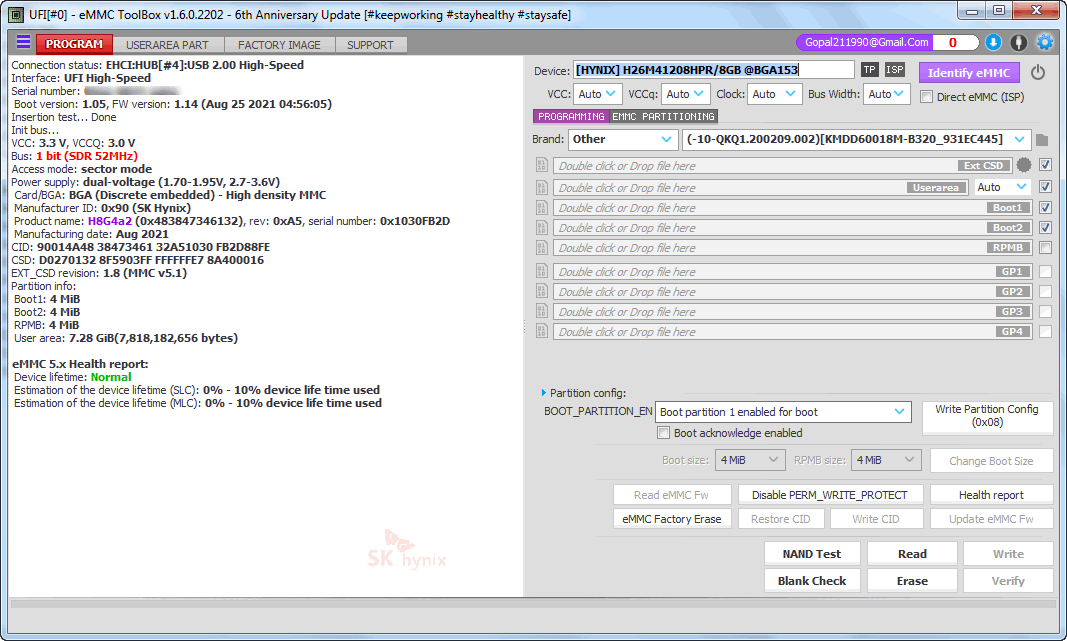Viewport: 1067px width, 641px height.
Task: Click the Read button
Action: (x=912, y=554)
